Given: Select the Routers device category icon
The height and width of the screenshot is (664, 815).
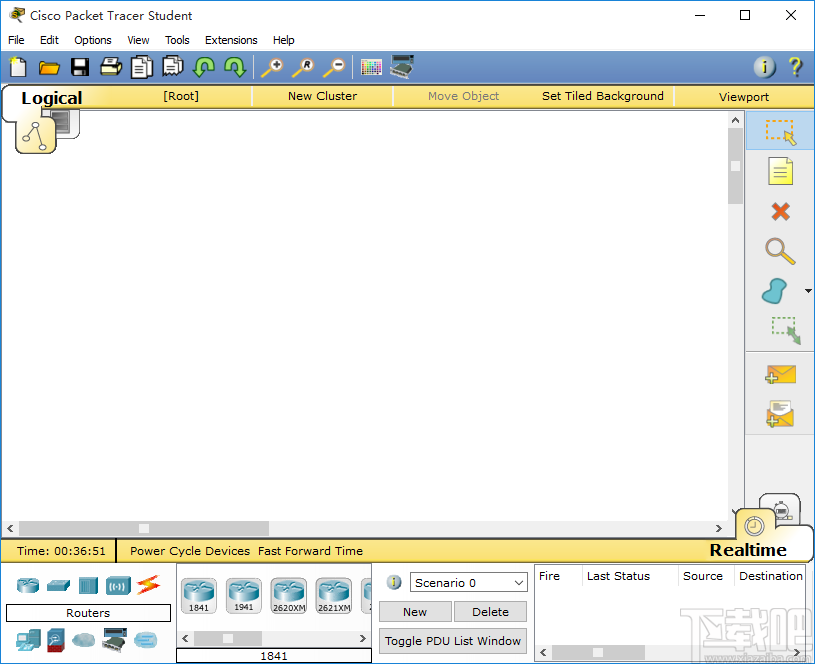Looking at the screenshot, I should pyautogui.click(x=28, y=585).
